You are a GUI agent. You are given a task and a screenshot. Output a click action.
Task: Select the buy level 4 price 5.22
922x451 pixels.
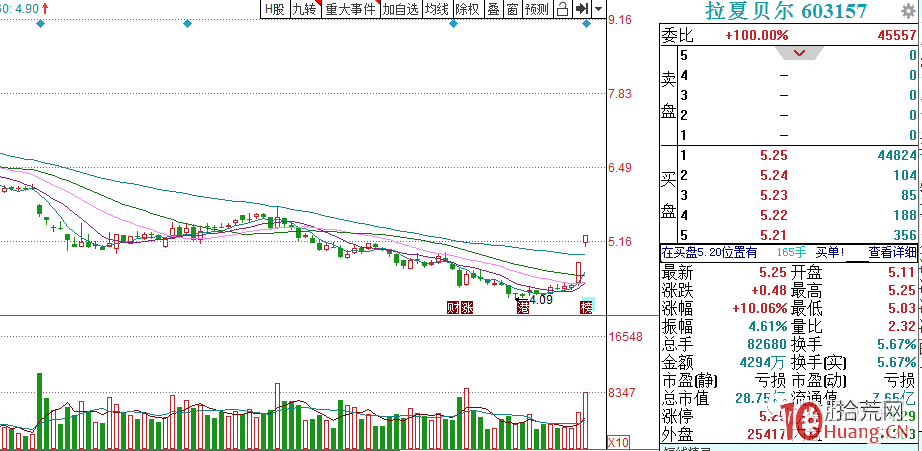click(773, 215)
